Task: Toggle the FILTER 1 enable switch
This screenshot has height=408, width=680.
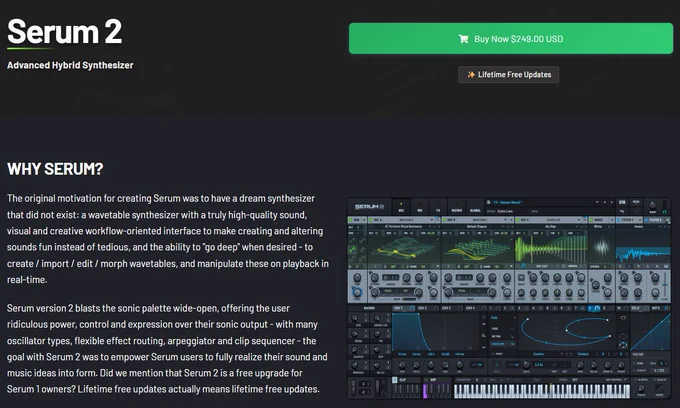Action: 619,220
